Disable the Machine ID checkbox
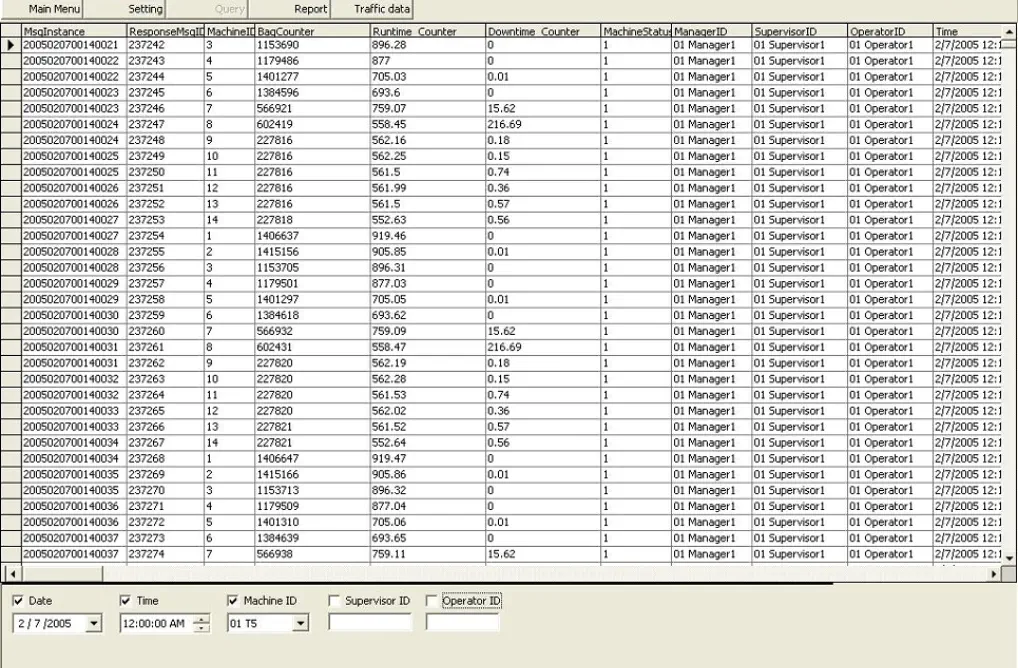The width and height of the screenshot is (1018, 668). tap(233, 601)
